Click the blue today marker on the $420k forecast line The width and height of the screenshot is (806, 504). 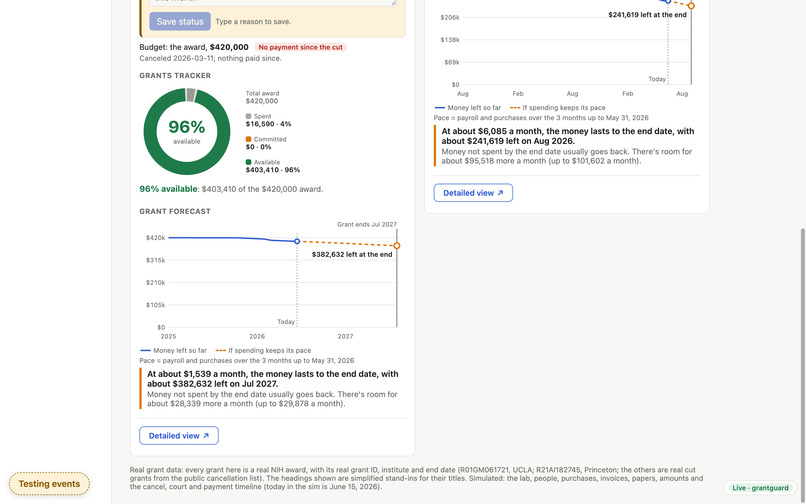coord(297,241)
